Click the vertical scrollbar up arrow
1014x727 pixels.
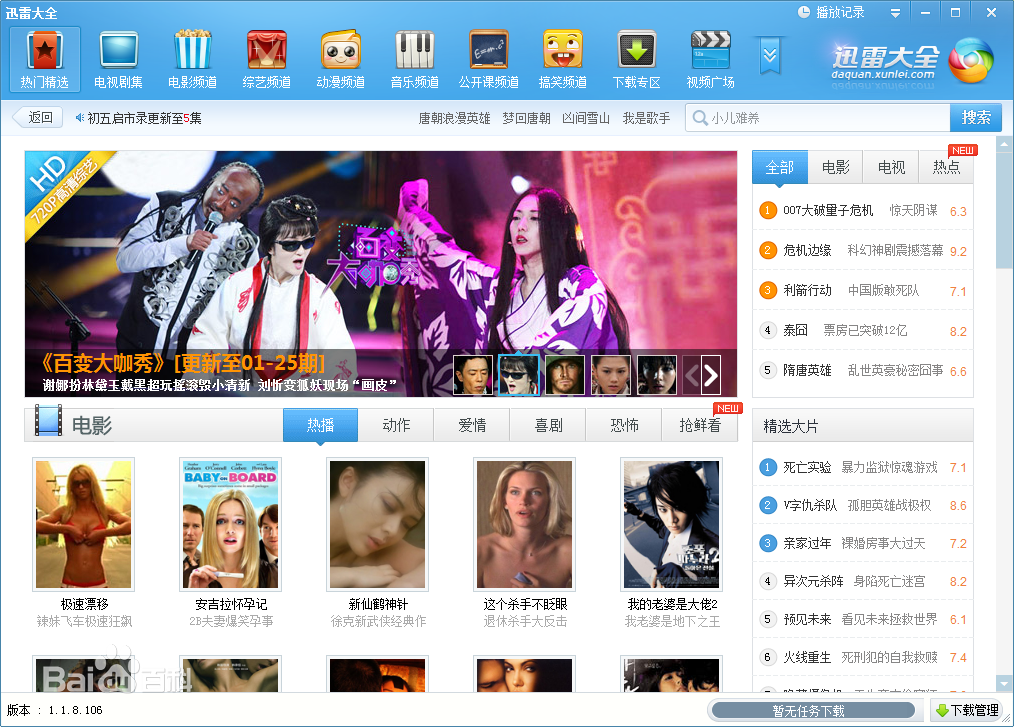pos(1004,144)
